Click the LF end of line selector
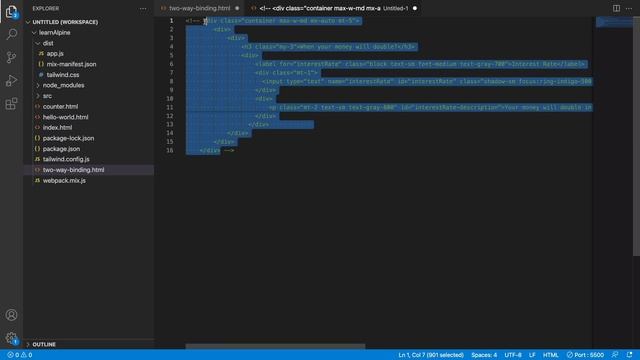640x360 pixels. (x=532, y=355)
